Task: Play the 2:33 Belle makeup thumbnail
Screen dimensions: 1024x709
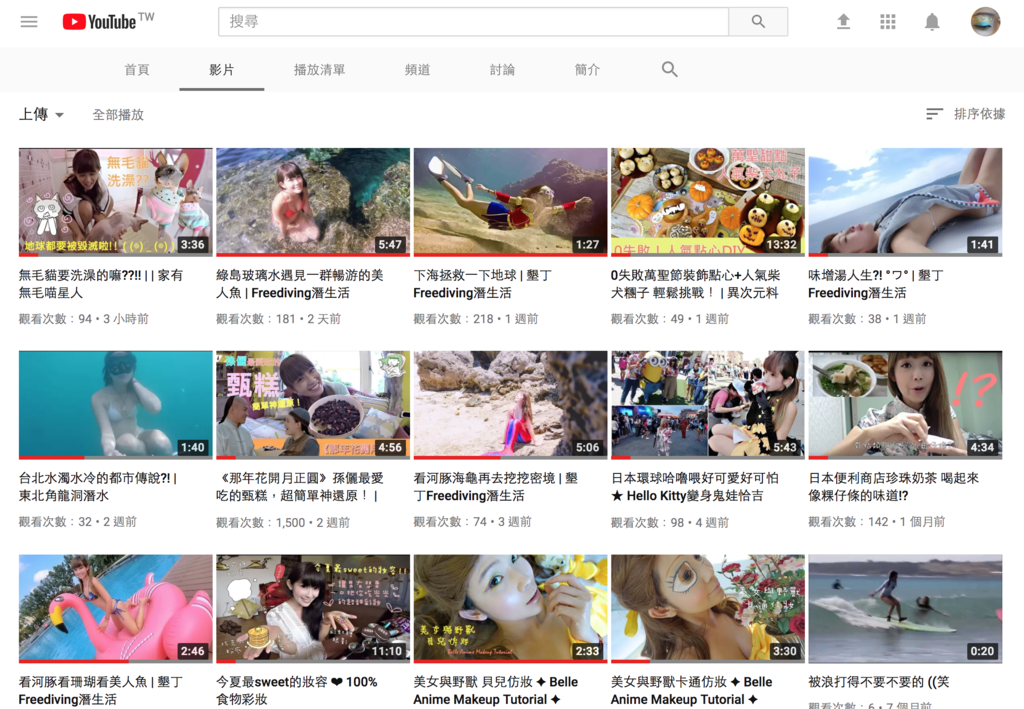Action: click(510, 608)
